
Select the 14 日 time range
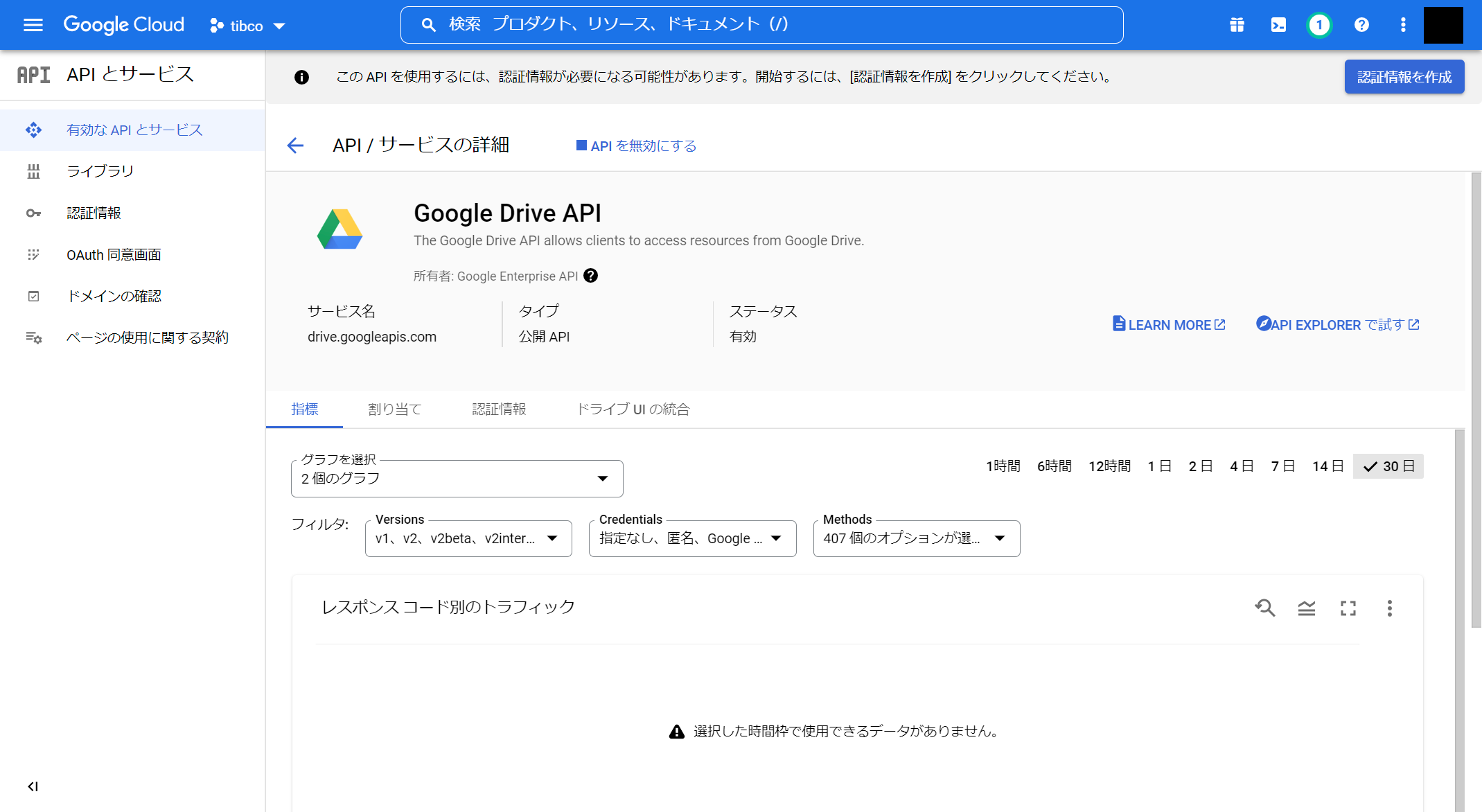(x=1327, y=466)
